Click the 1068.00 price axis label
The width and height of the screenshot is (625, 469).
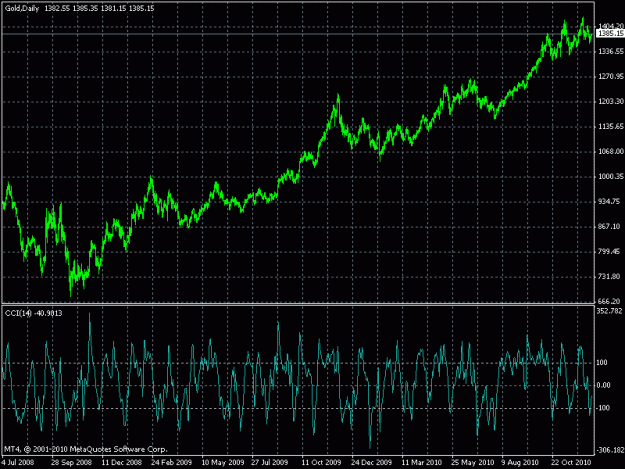tap(611, 151)
